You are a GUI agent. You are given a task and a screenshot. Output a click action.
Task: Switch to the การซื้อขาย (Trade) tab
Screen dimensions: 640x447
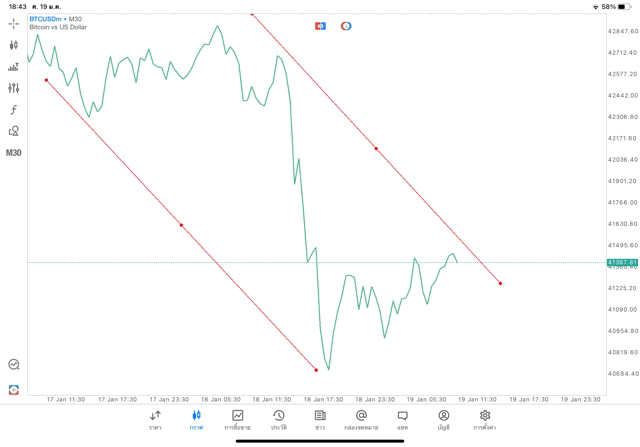pos(238,419)
